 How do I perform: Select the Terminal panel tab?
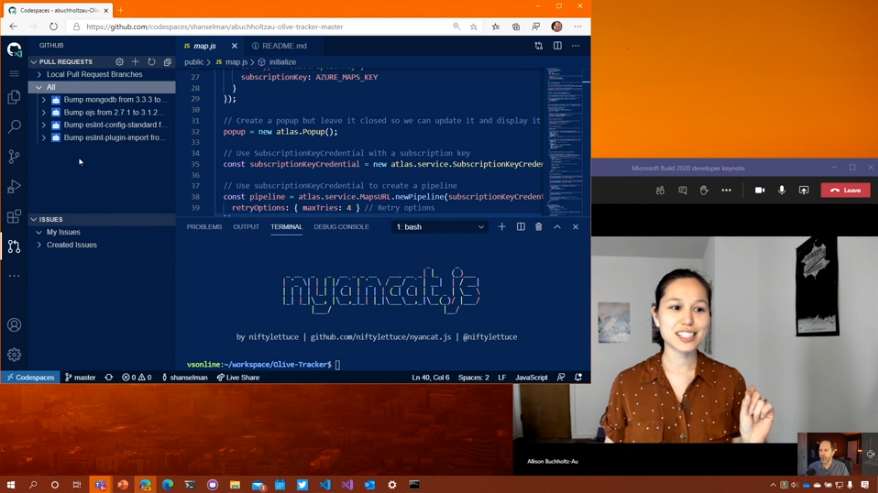point(286,227)
